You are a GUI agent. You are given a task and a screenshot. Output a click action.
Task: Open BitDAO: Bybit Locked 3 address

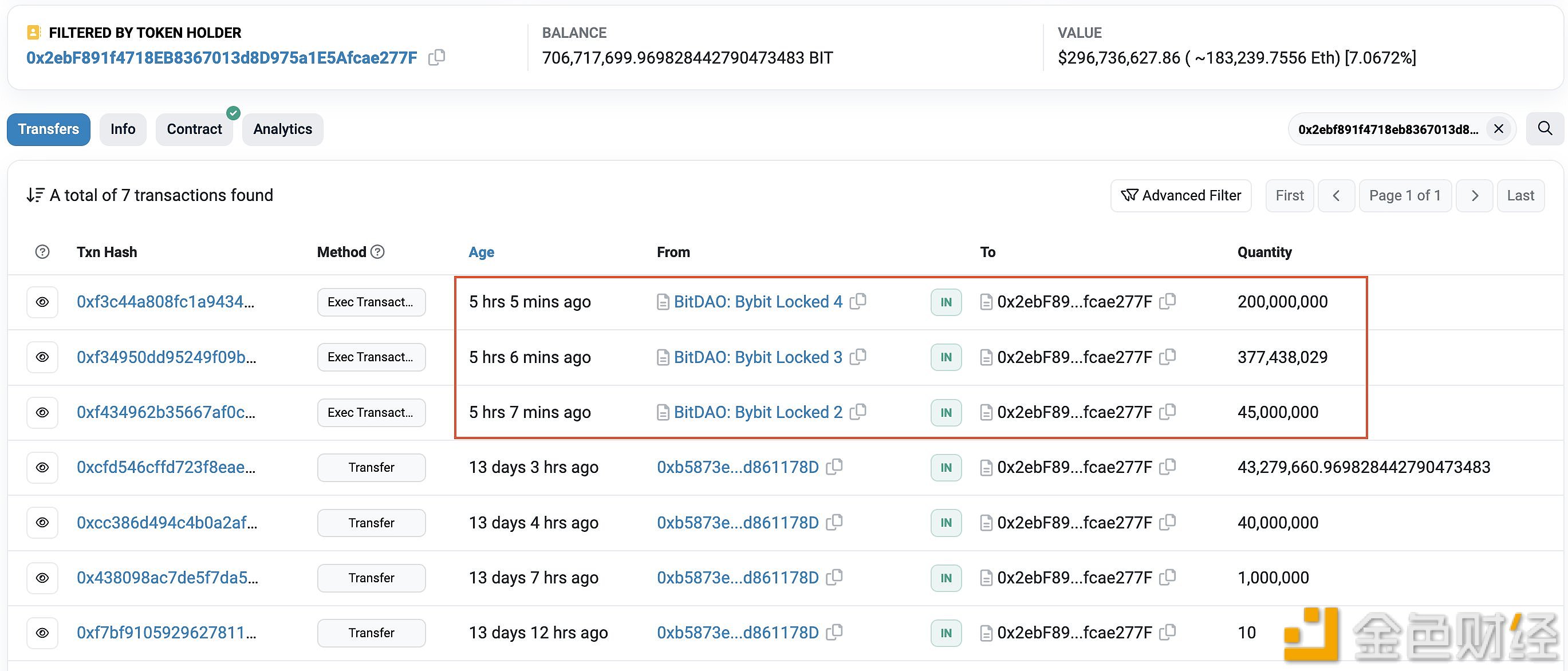(758, 357)
